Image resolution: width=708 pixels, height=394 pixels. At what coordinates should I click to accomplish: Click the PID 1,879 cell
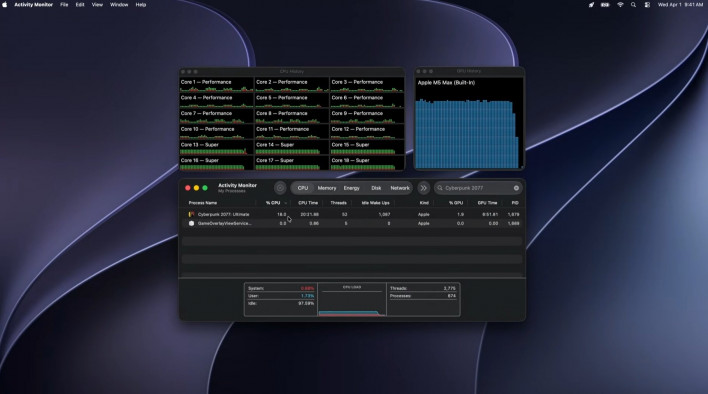tap(513, 214)
